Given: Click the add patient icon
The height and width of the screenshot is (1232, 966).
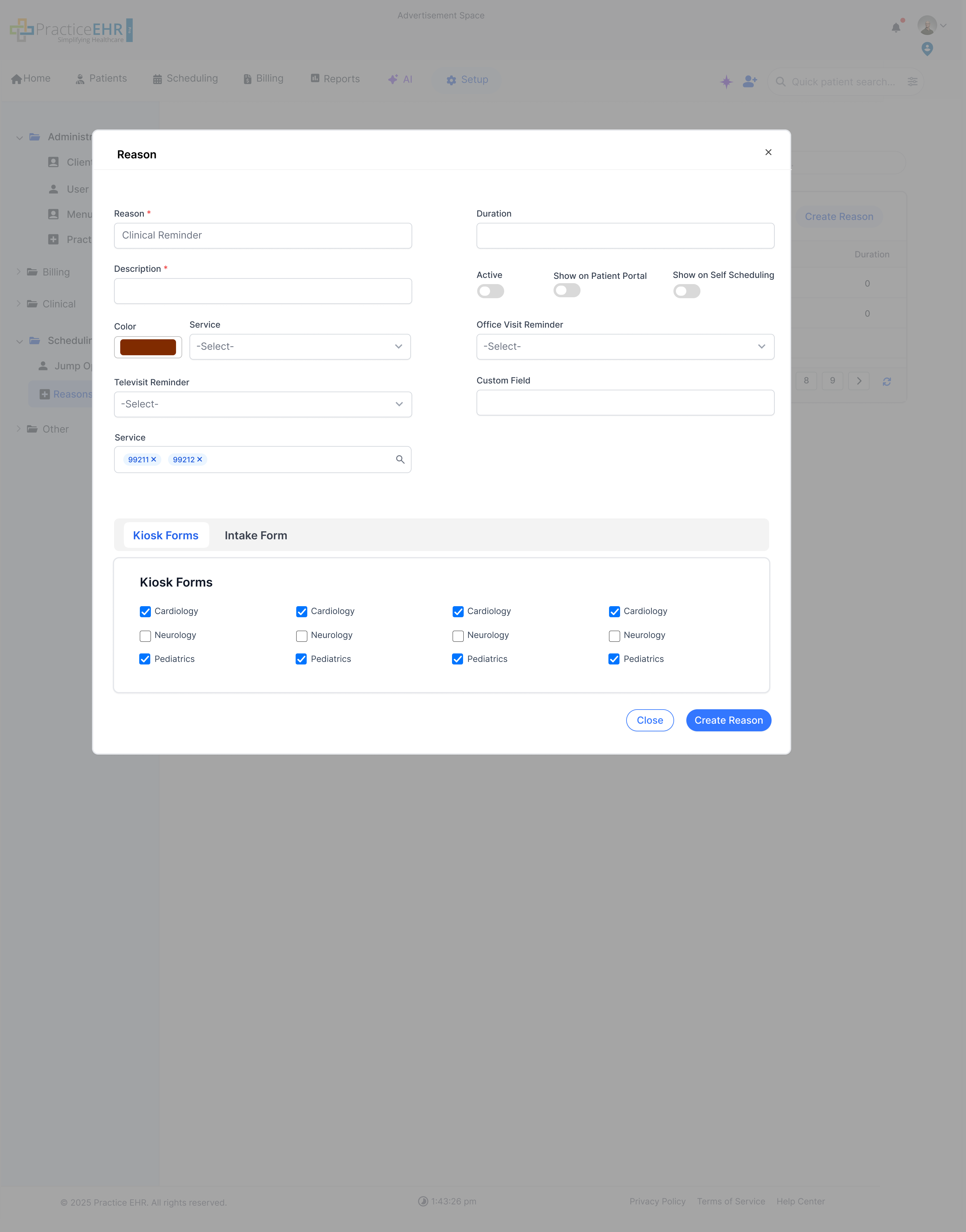Looking at the screenshot, I should (x=749, y=82).
